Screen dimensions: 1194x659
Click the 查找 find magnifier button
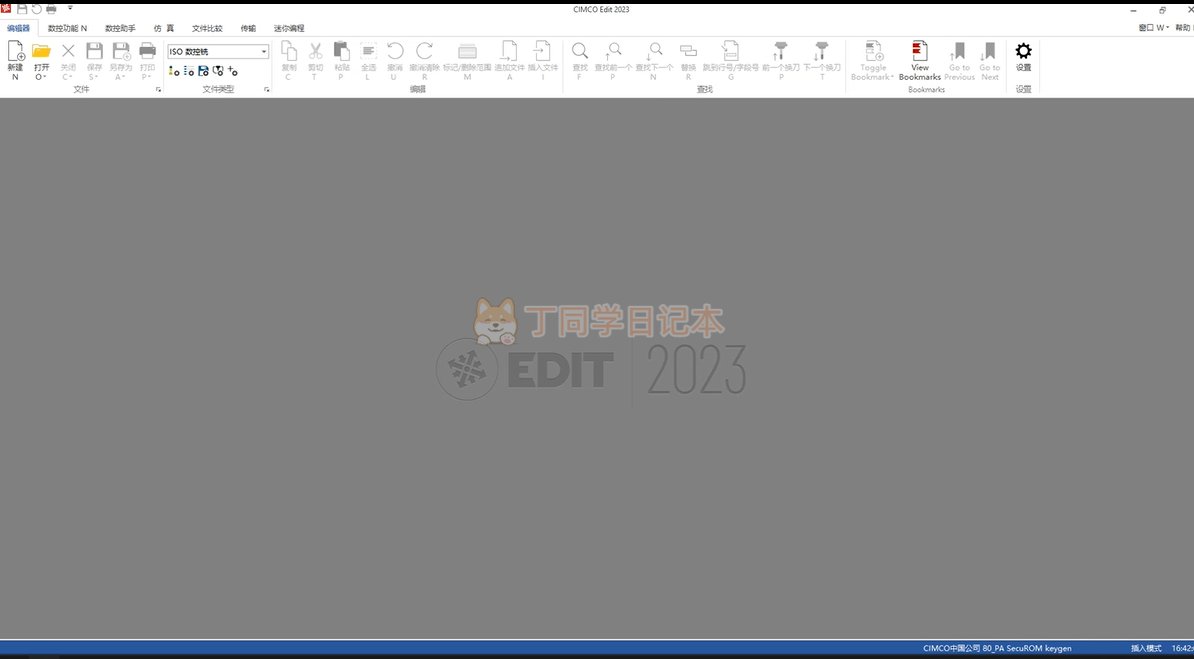coord(579,60)
